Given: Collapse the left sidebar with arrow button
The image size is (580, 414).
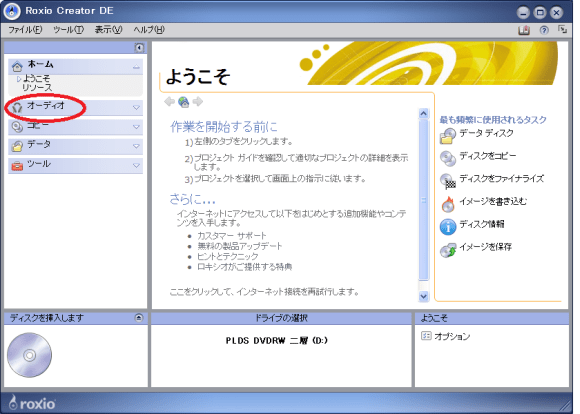Looking at the screenshot, I should (x=139, y=47).
